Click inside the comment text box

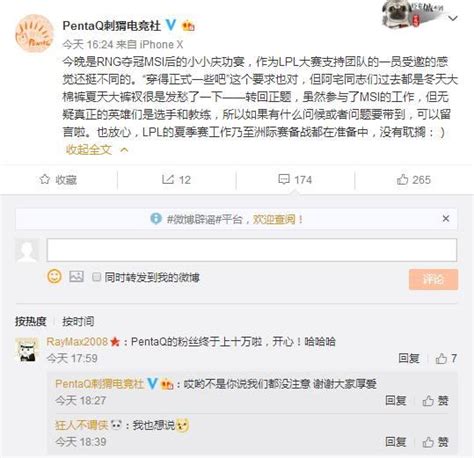[252, 250]
